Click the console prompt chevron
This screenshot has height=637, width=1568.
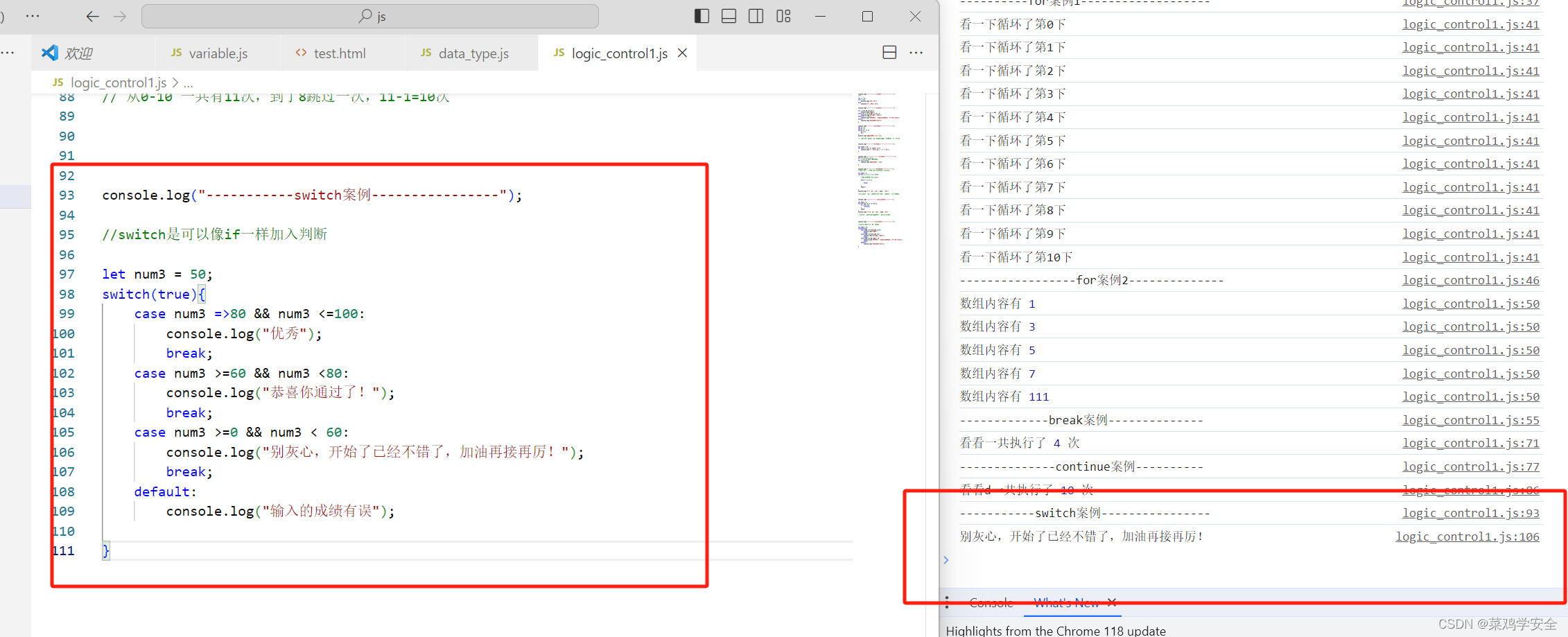[x=946, y=560]
